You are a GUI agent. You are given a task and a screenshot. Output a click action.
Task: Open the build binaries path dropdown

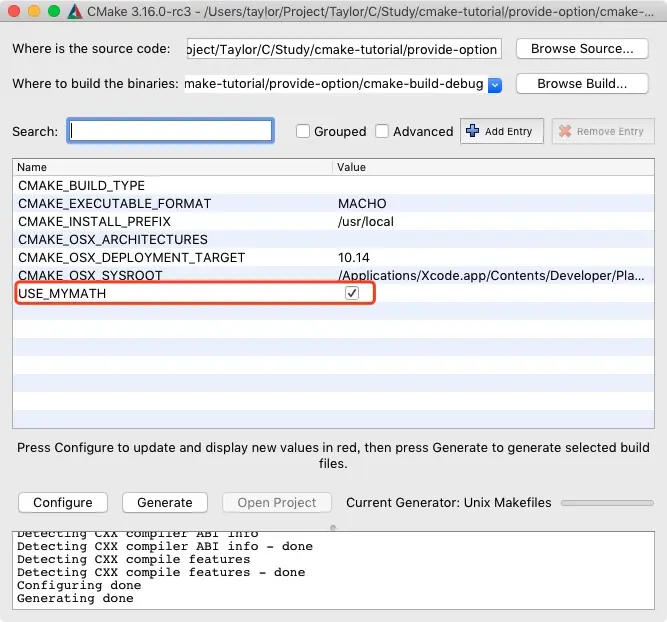coord(495,85)
